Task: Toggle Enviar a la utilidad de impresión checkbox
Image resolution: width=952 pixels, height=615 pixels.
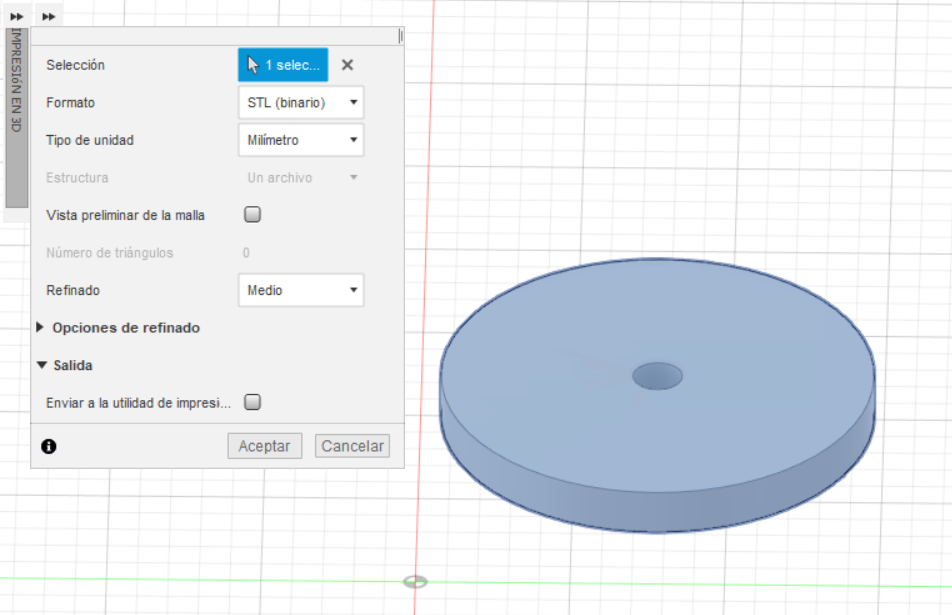Action: pos(253,402)
